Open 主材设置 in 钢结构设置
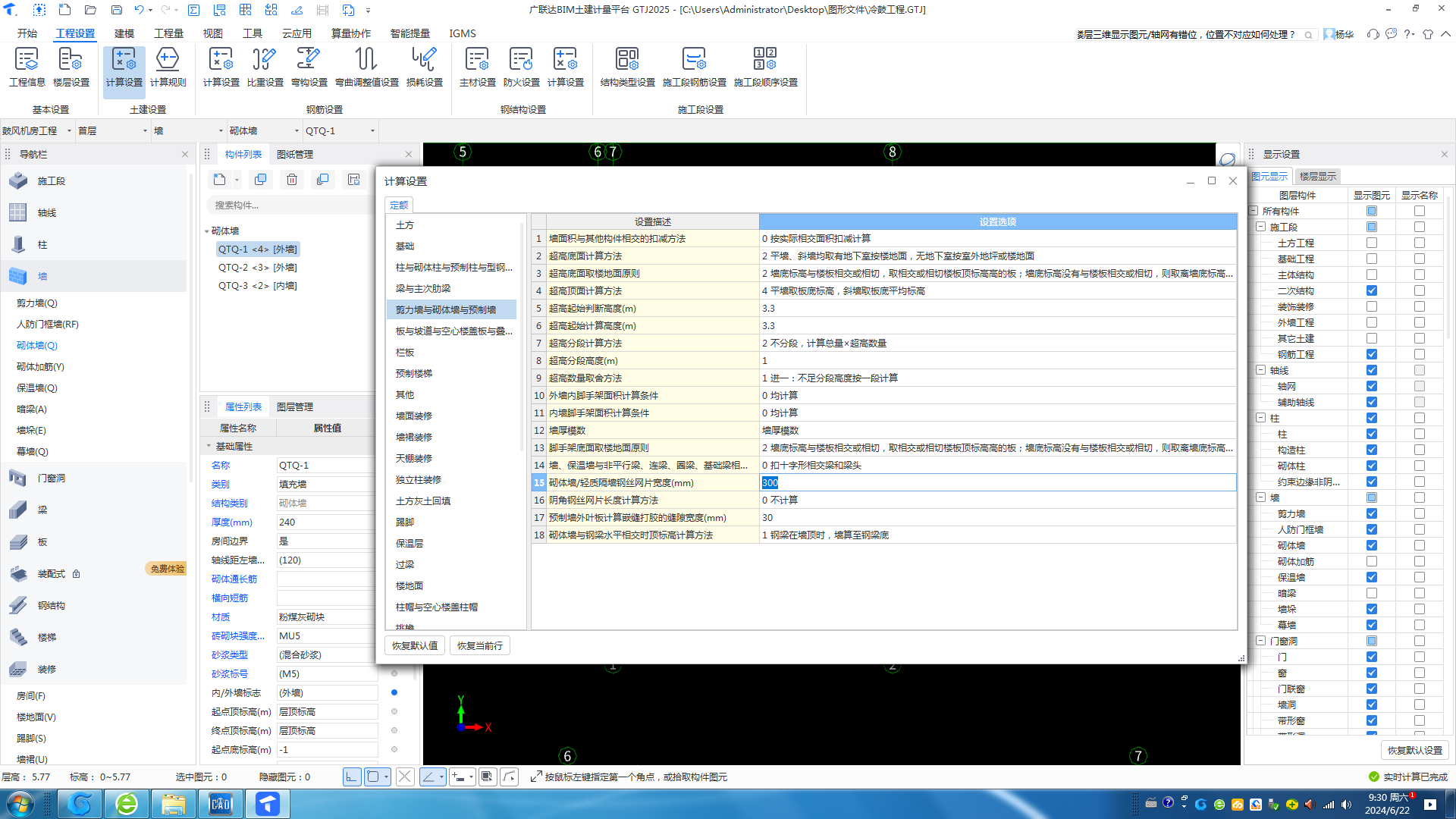Image resolution: width=1456 pixels, height=819 pixels. (477, 67)
